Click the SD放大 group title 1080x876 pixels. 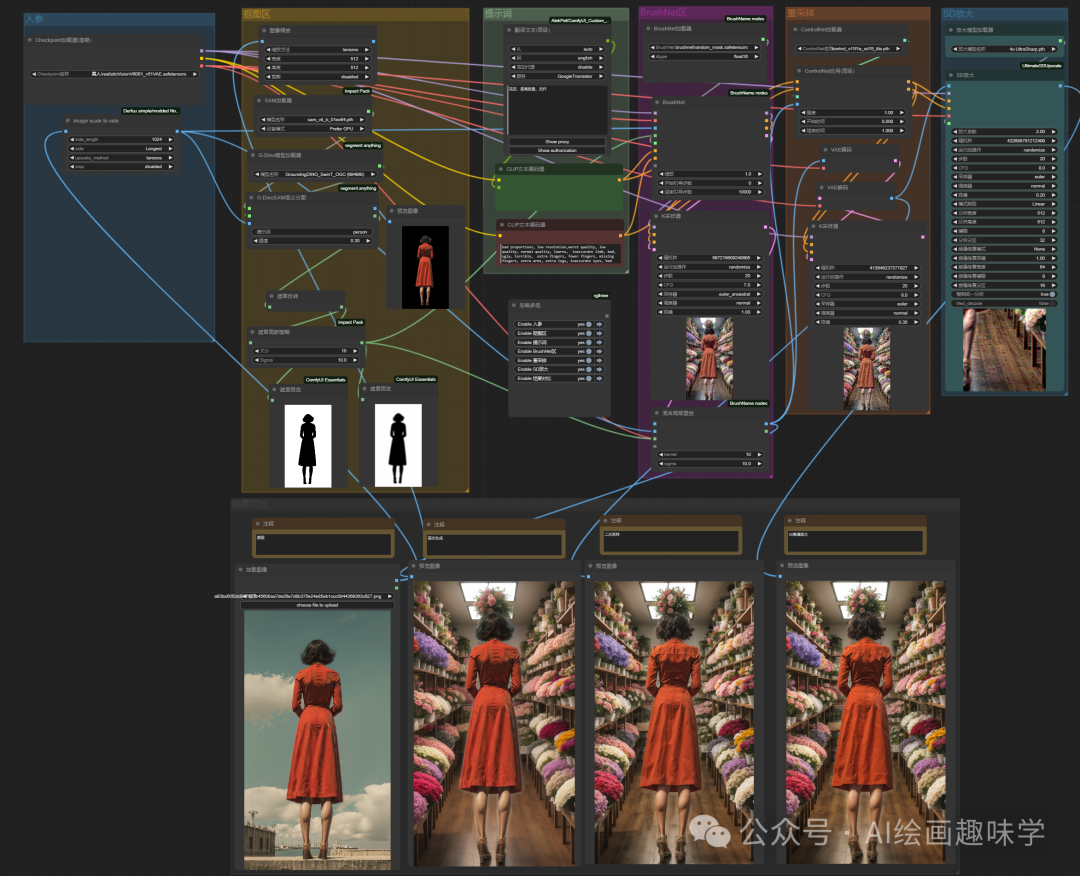(x=957, y=13)
